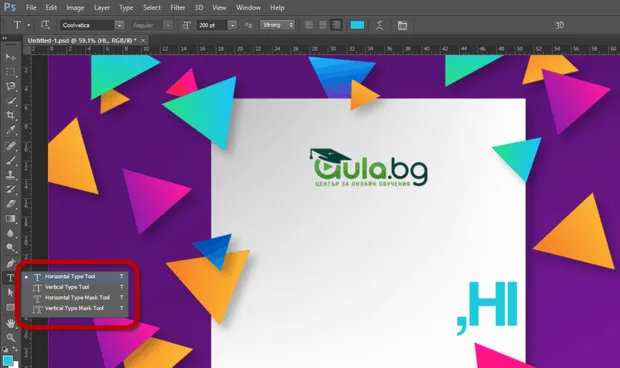Image resolution: width=620 pixels, height=368 pixels.
Task: Select the Crop tool in toolbar
Action: coord(11,115)
